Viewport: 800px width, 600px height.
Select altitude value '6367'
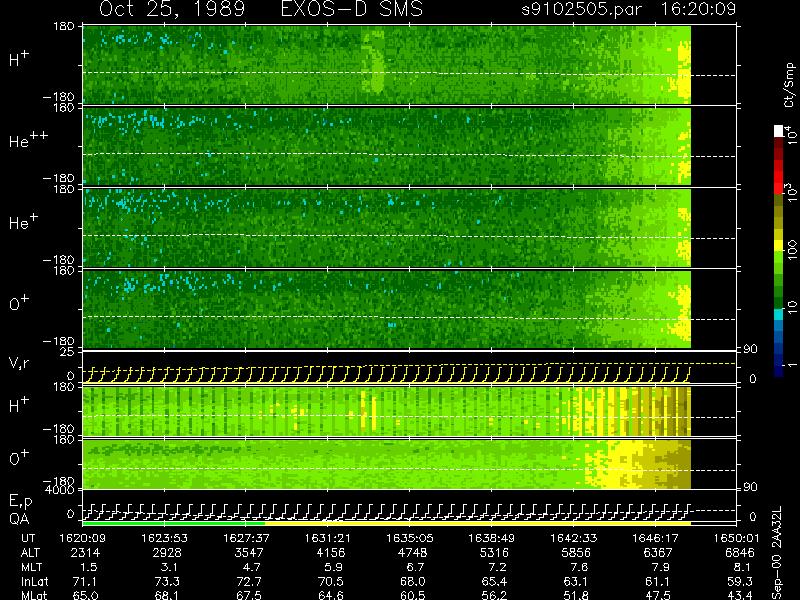click(658, 553)
